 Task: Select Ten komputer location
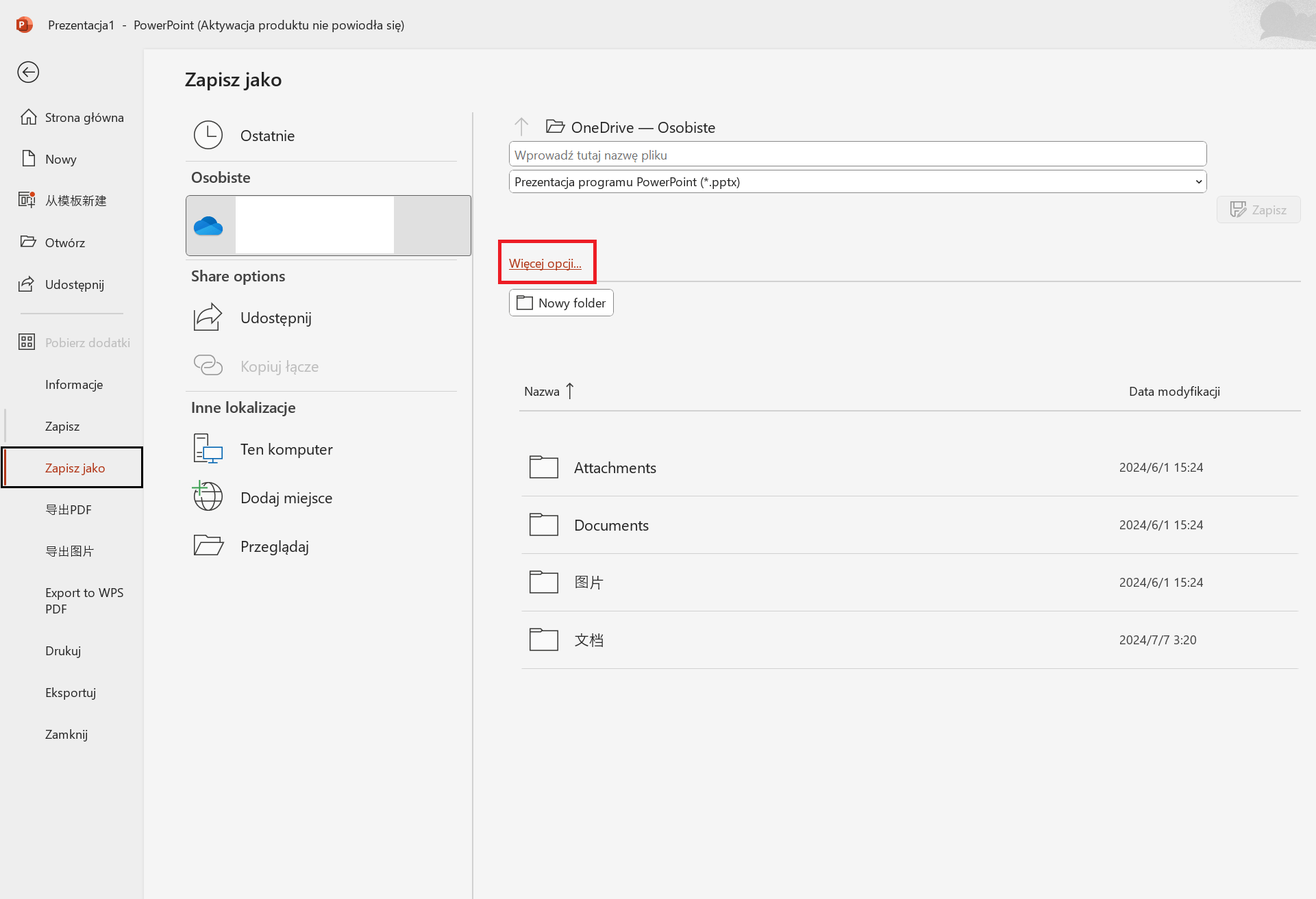tap(286, 449)
